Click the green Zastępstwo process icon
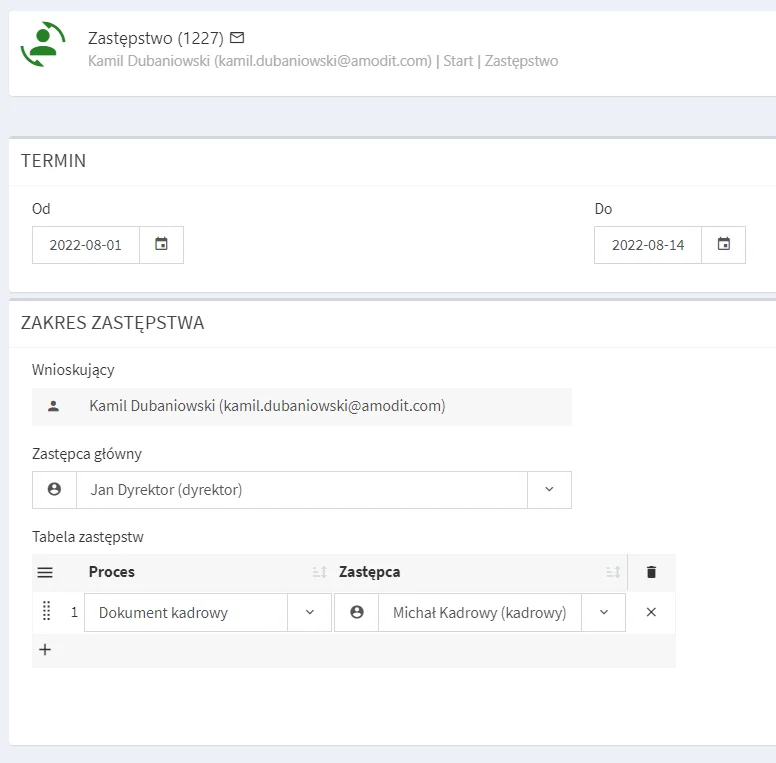The height and width of the screenshot is (763, 776). click(43, 44)
